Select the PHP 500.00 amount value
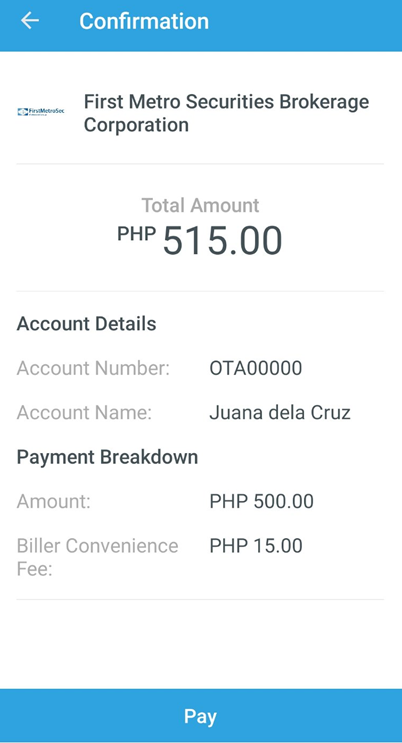This screenshot has height=743, width=402. click(x=262, y=501)
